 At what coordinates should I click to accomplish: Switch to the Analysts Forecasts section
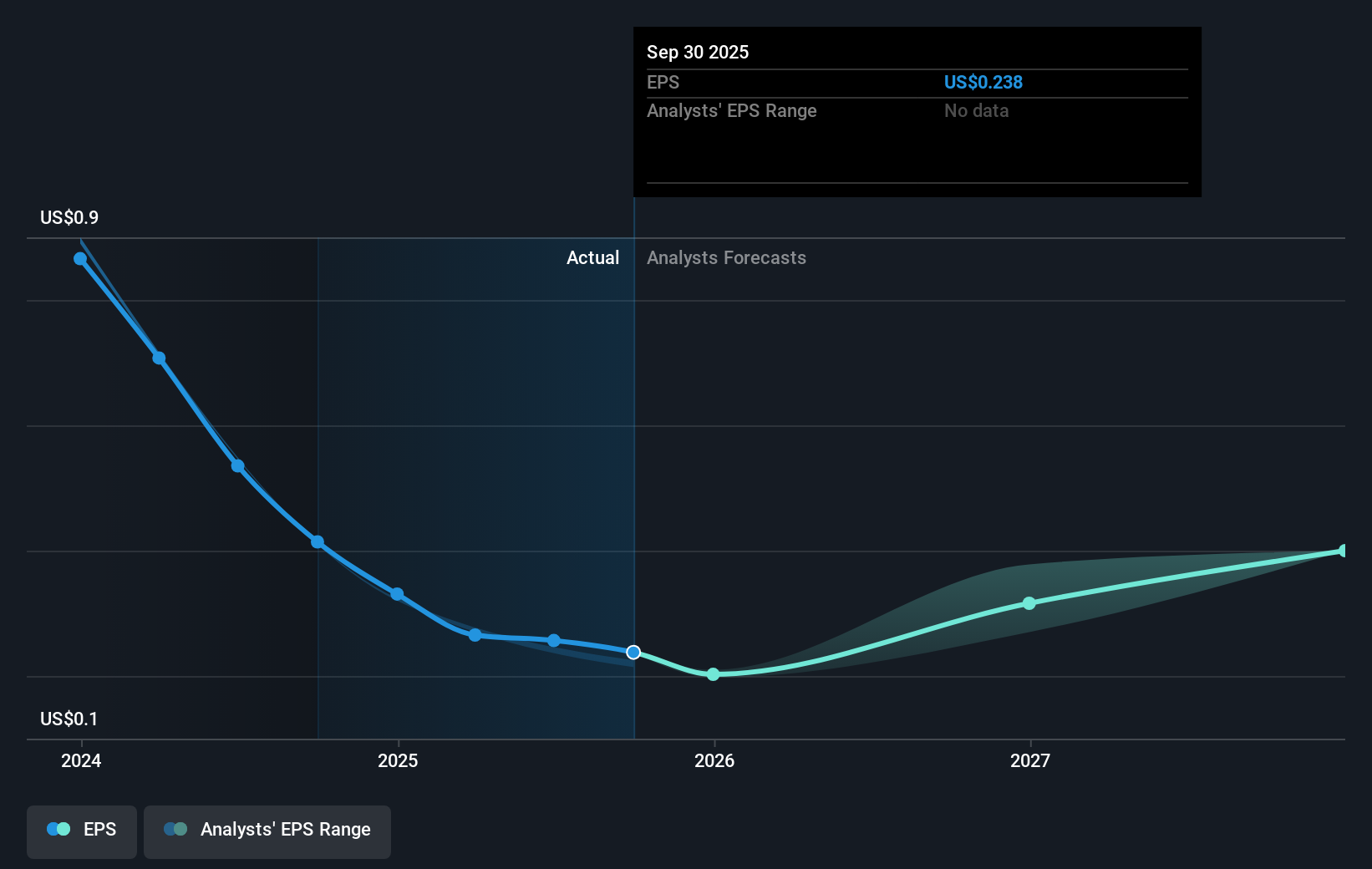pos(726,258)
